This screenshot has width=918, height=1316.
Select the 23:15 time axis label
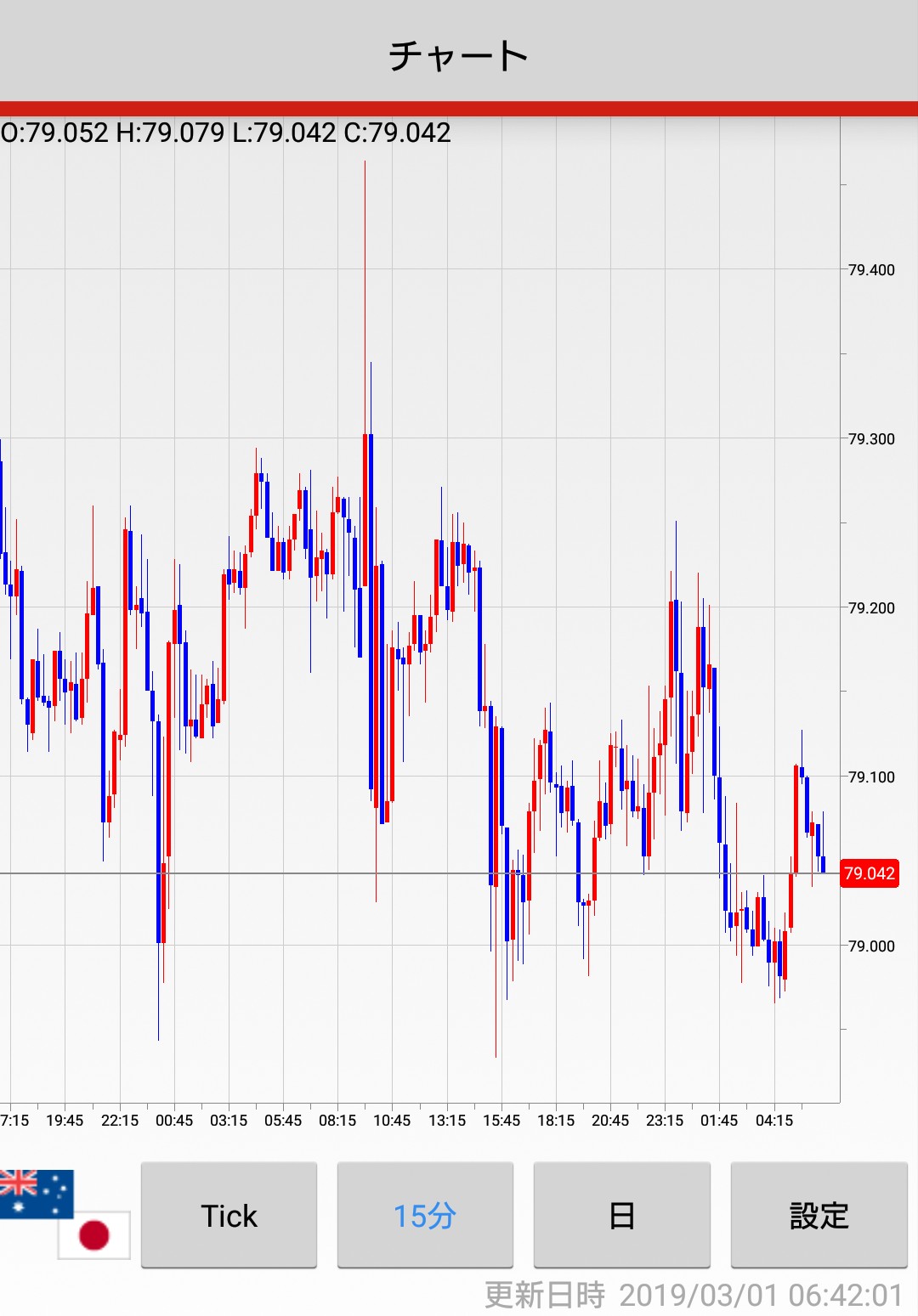click(665, 1121)
